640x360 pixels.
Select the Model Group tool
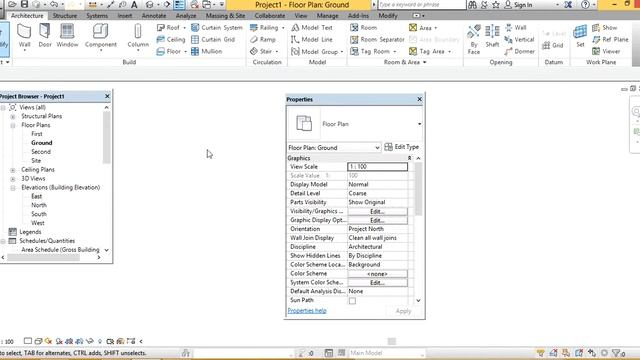coord(317,52)
